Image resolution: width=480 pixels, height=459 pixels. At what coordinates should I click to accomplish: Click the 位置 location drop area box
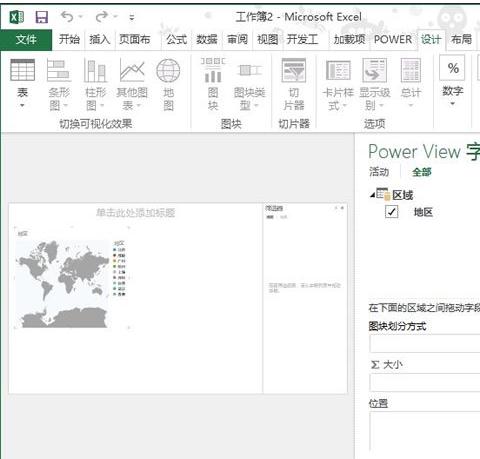pyautogui.click(x=425, y=431)
